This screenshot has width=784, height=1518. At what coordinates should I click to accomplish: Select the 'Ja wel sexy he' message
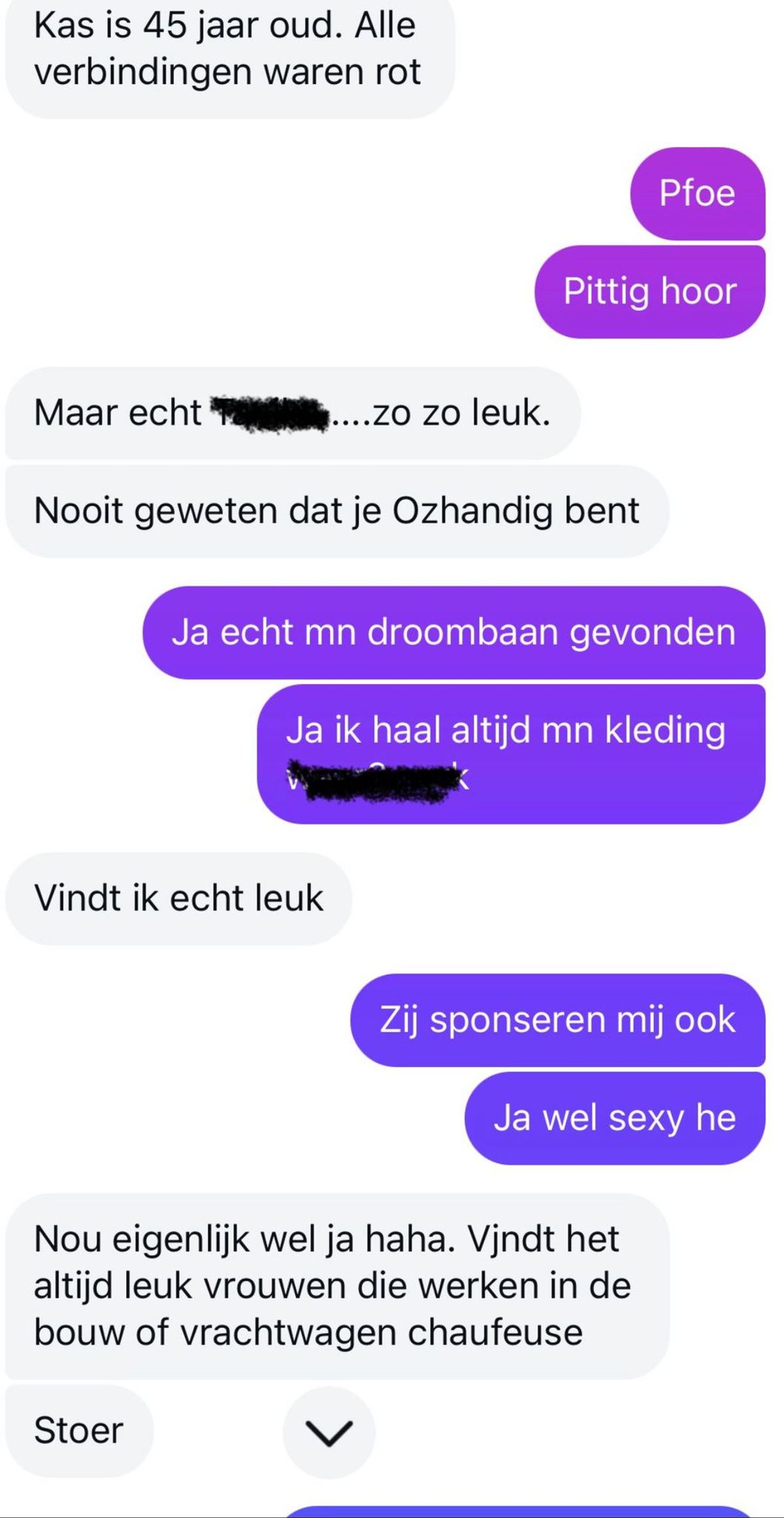point(615,1118)
